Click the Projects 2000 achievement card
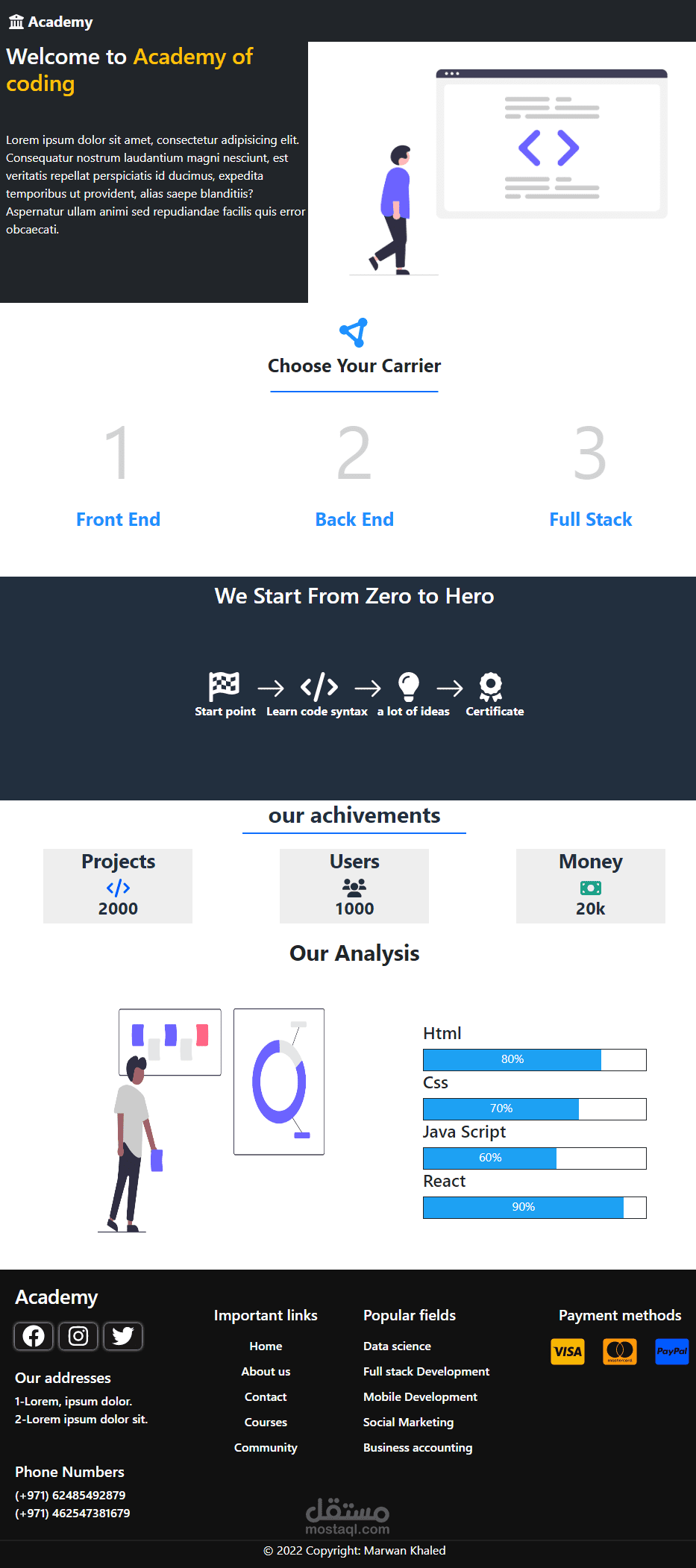The height and width of the screenshot is (1568, 696). [118, 886]
